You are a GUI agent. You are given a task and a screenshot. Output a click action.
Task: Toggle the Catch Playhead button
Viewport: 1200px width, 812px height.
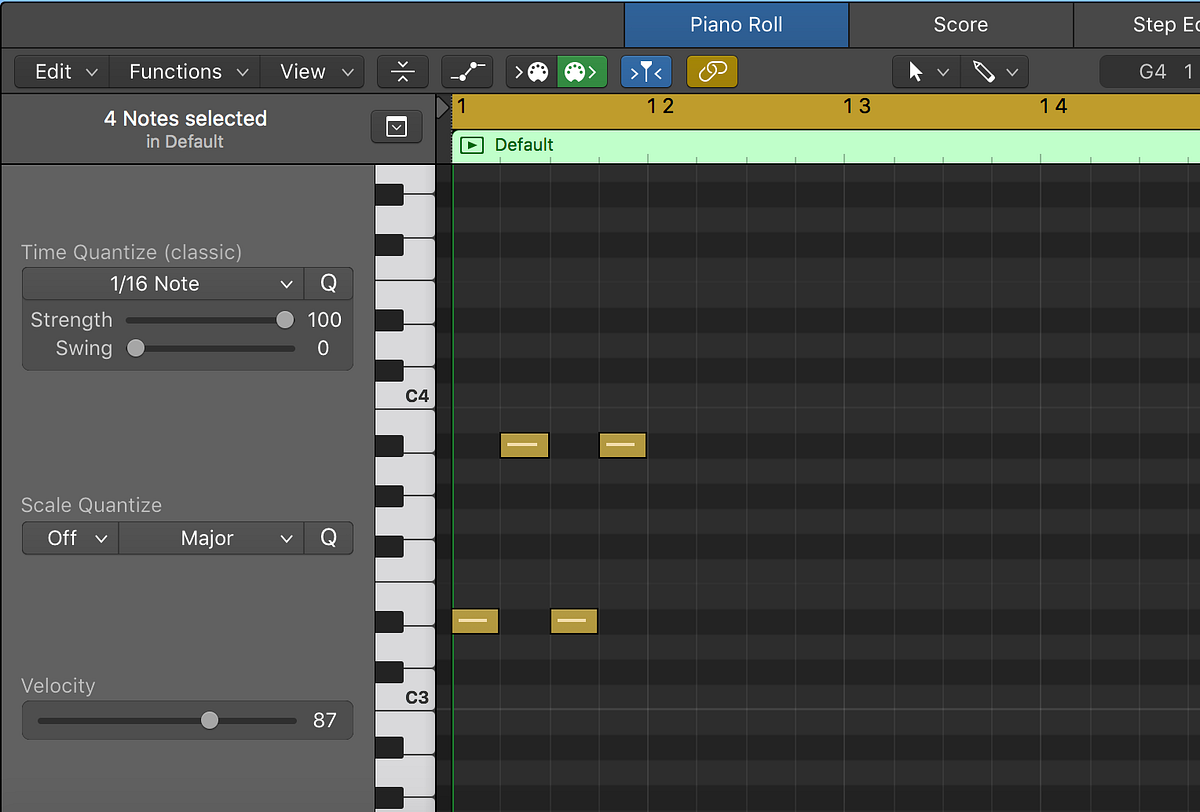pos(646,72)
